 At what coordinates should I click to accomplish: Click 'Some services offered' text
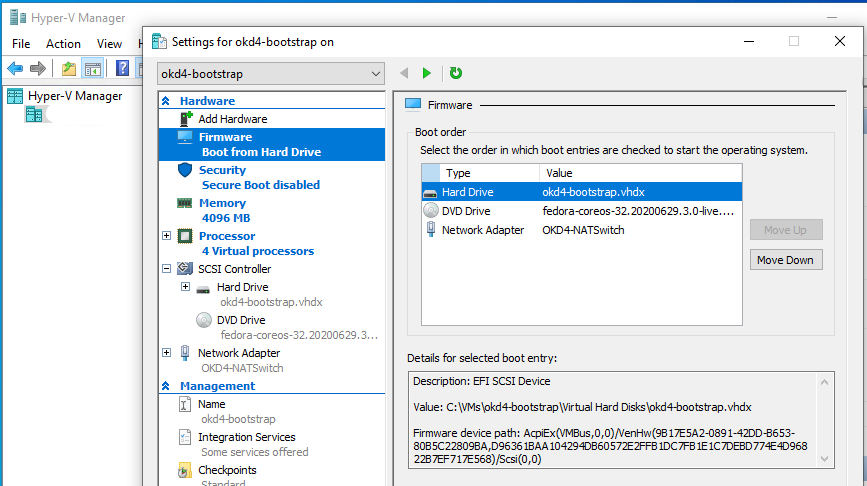[254, 452]
